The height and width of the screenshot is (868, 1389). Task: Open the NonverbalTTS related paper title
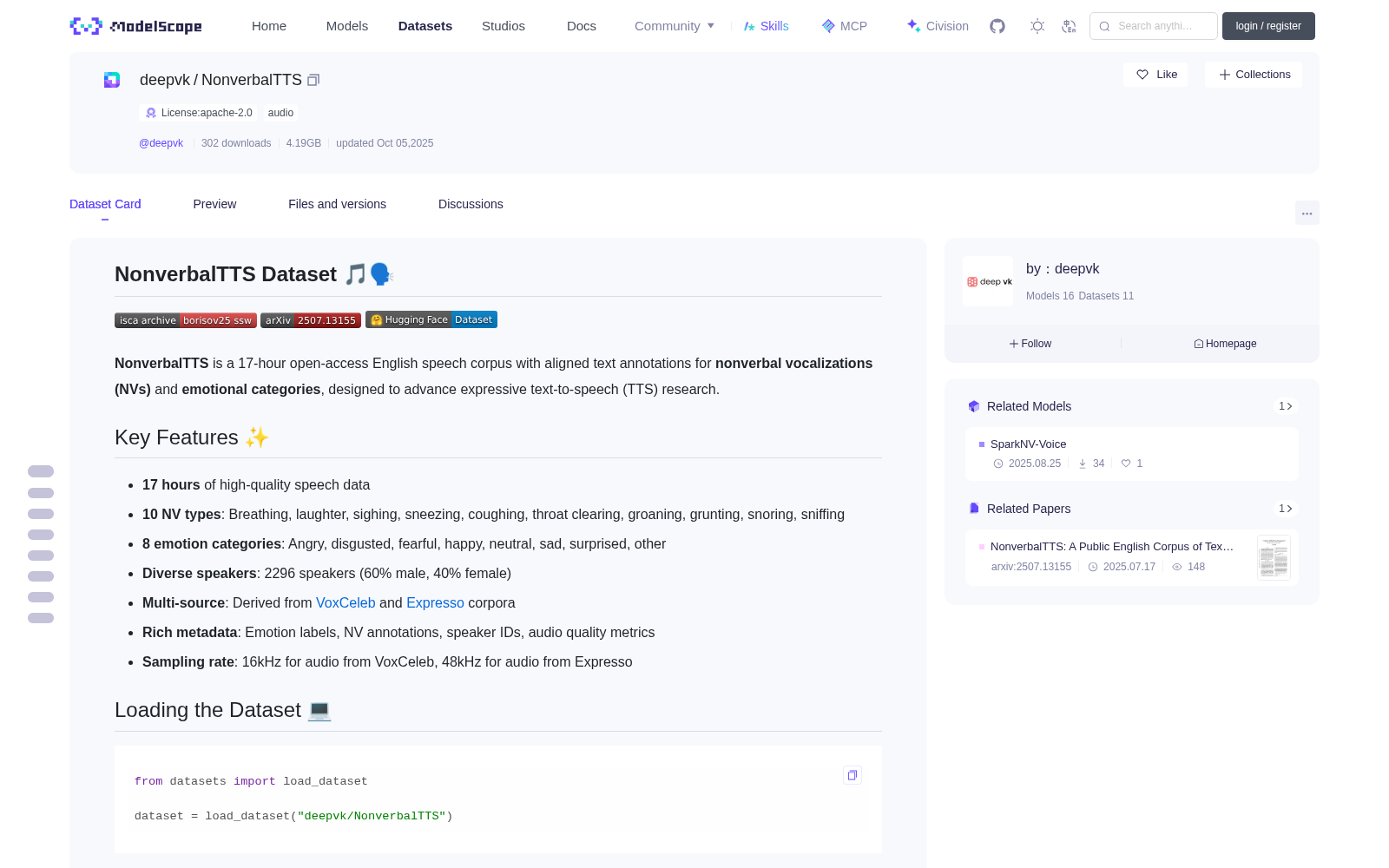(x=1112, y=547)
